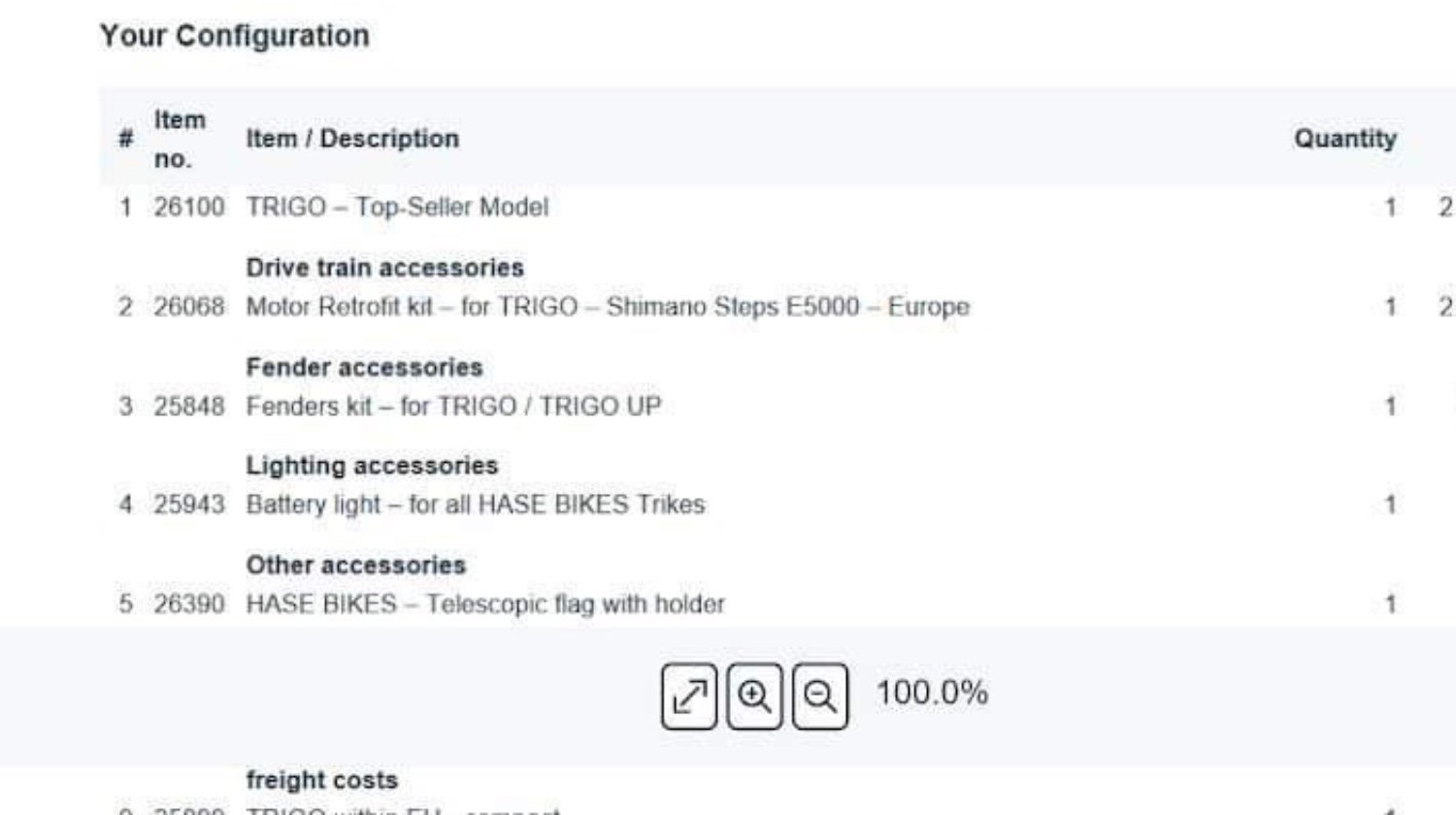The image size is (1456, 815).
Task: Click item number 26100
Action: (x=188, y=208)
